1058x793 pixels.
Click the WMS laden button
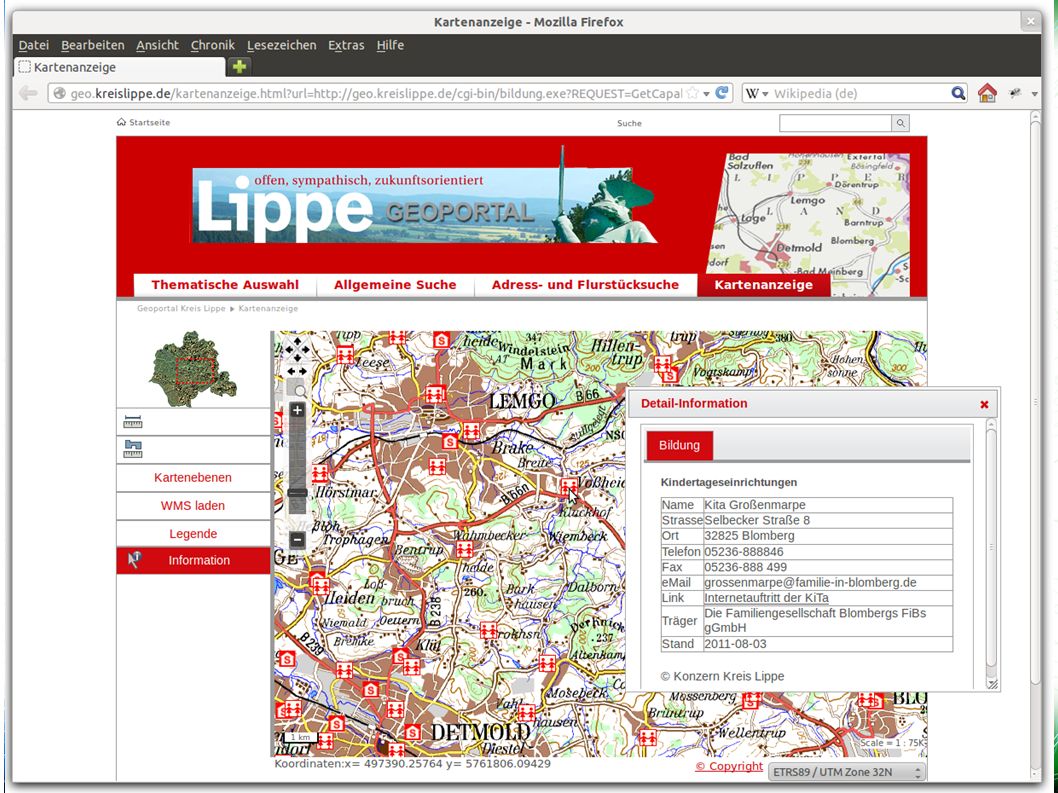point(193,505)
